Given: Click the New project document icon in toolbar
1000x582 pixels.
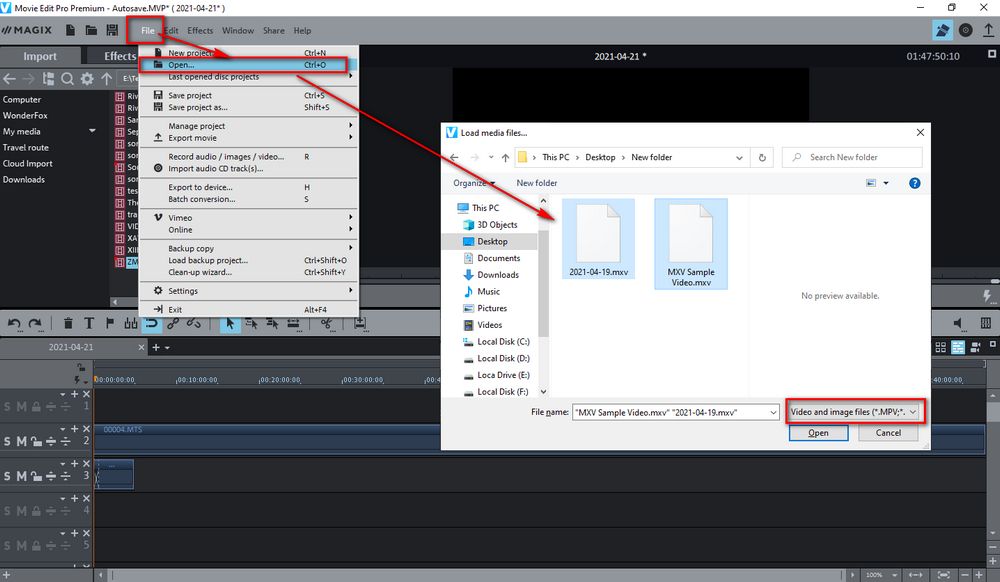Looking at the screenshot, I should (x=70, y=30).
